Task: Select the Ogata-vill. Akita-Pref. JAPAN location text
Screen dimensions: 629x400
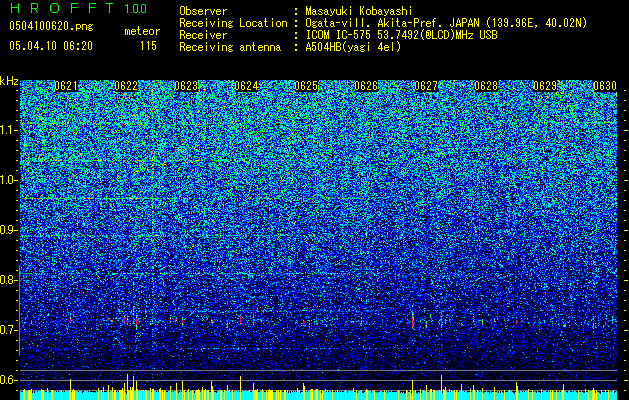Action: [x=446, y=23]
